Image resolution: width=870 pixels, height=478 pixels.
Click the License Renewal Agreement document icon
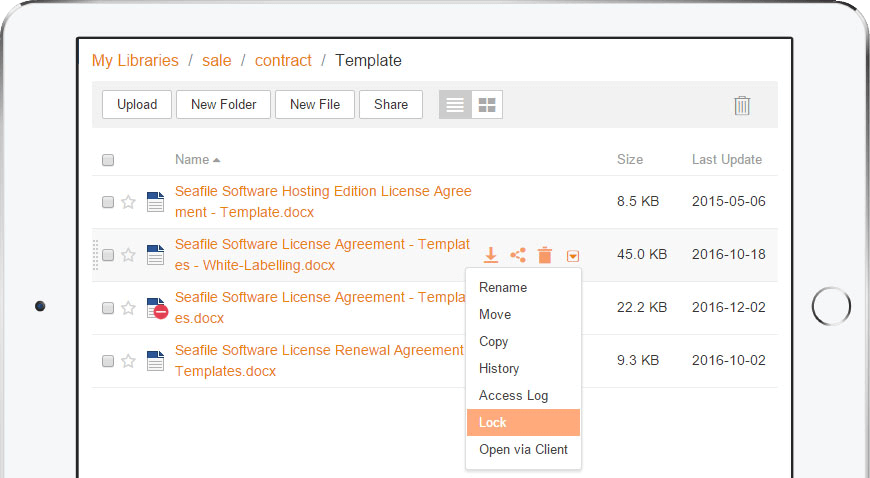[x=155, y=361]
